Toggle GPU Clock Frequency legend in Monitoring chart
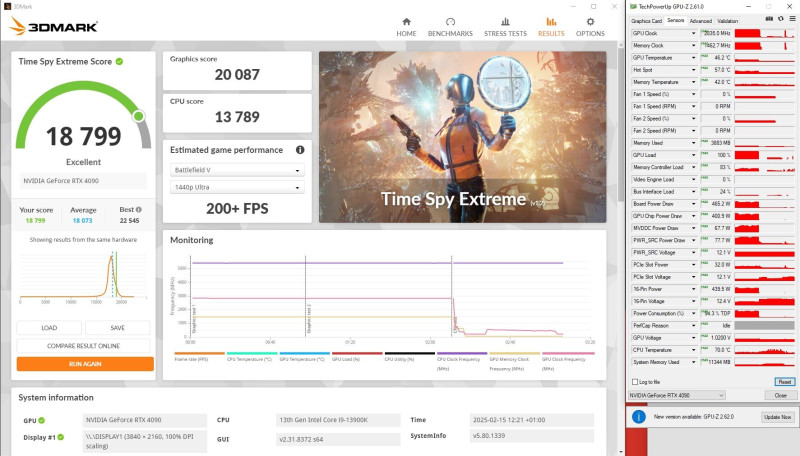Viewport: 800px width, 456px height. [x=568, y=360]
